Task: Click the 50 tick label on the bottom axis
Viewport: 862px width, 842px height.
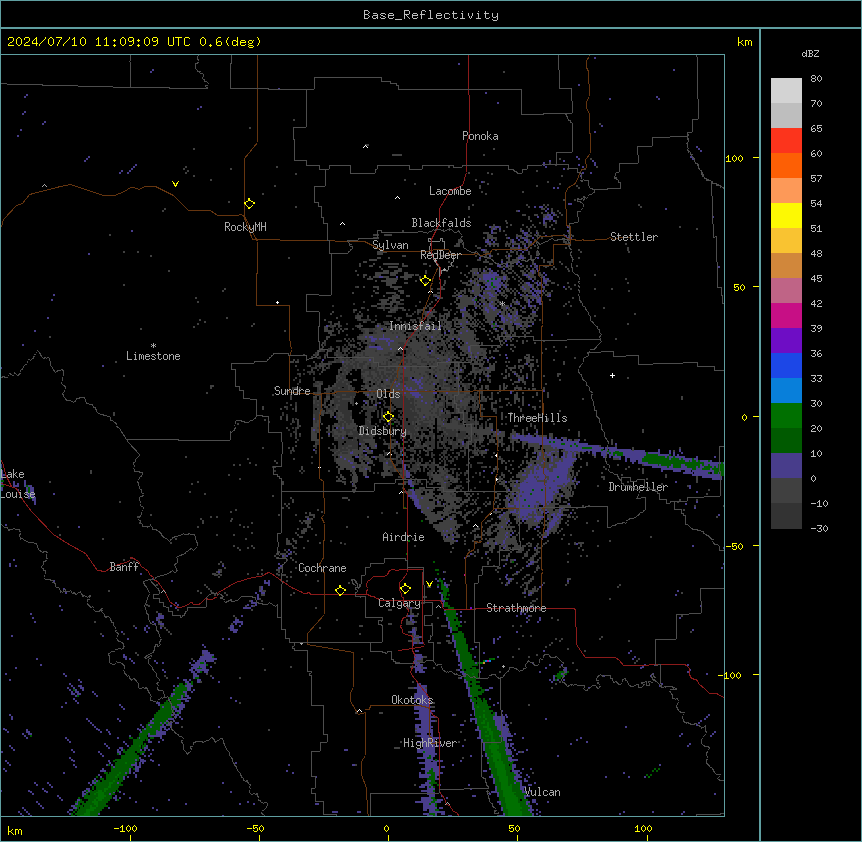Action: click(515, 828)
